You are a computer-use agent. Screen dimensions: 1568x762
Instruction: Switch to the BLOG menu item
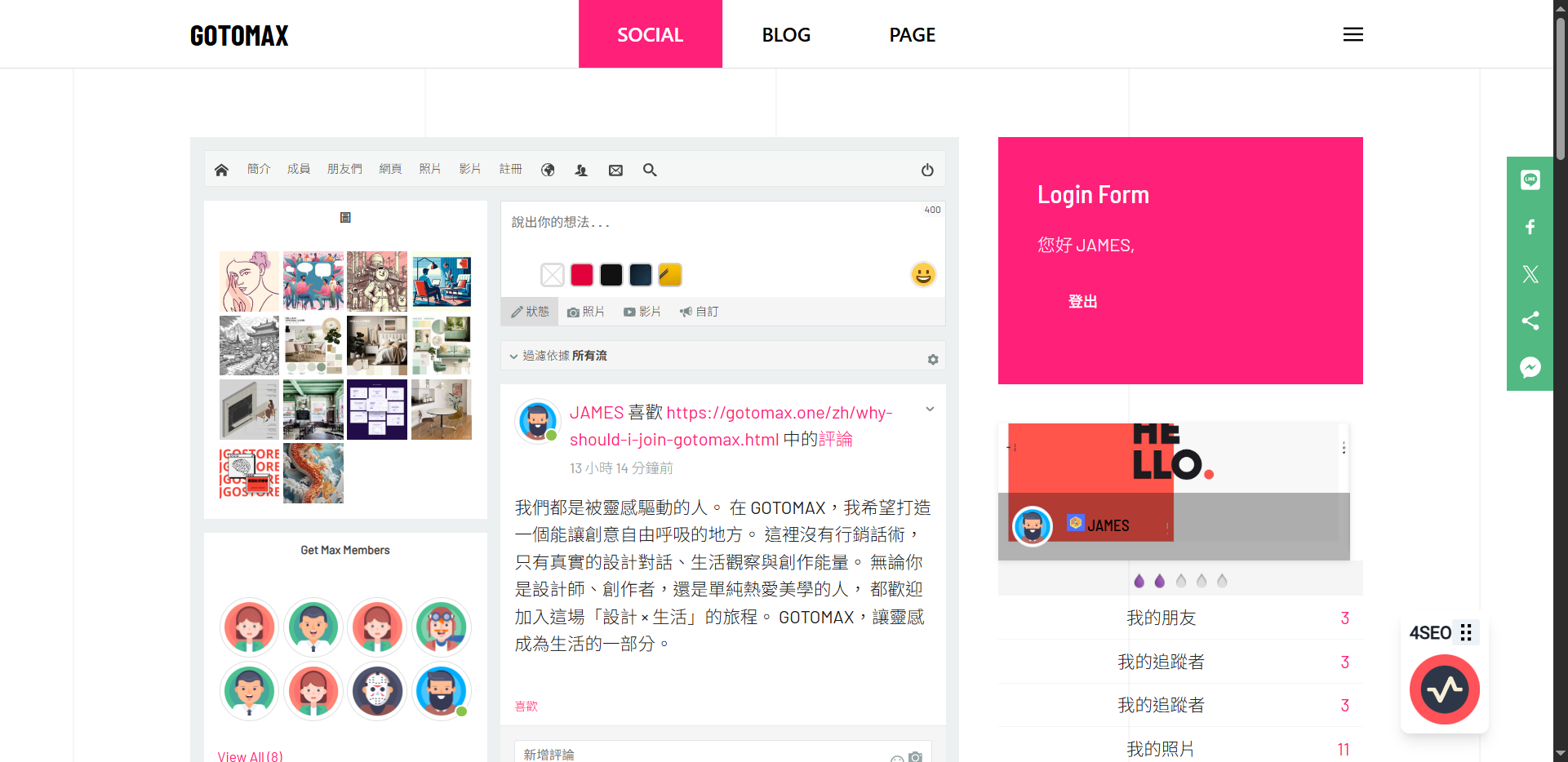(786, 34)
